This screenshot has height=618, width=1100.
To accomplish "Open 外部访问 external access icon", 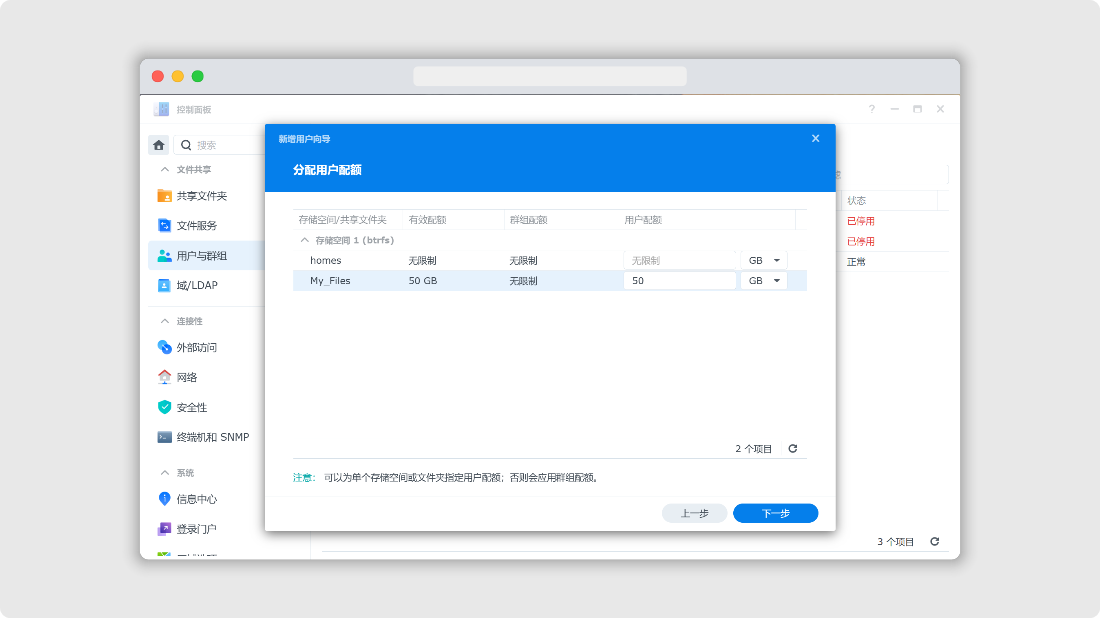I will click(165, 348).
